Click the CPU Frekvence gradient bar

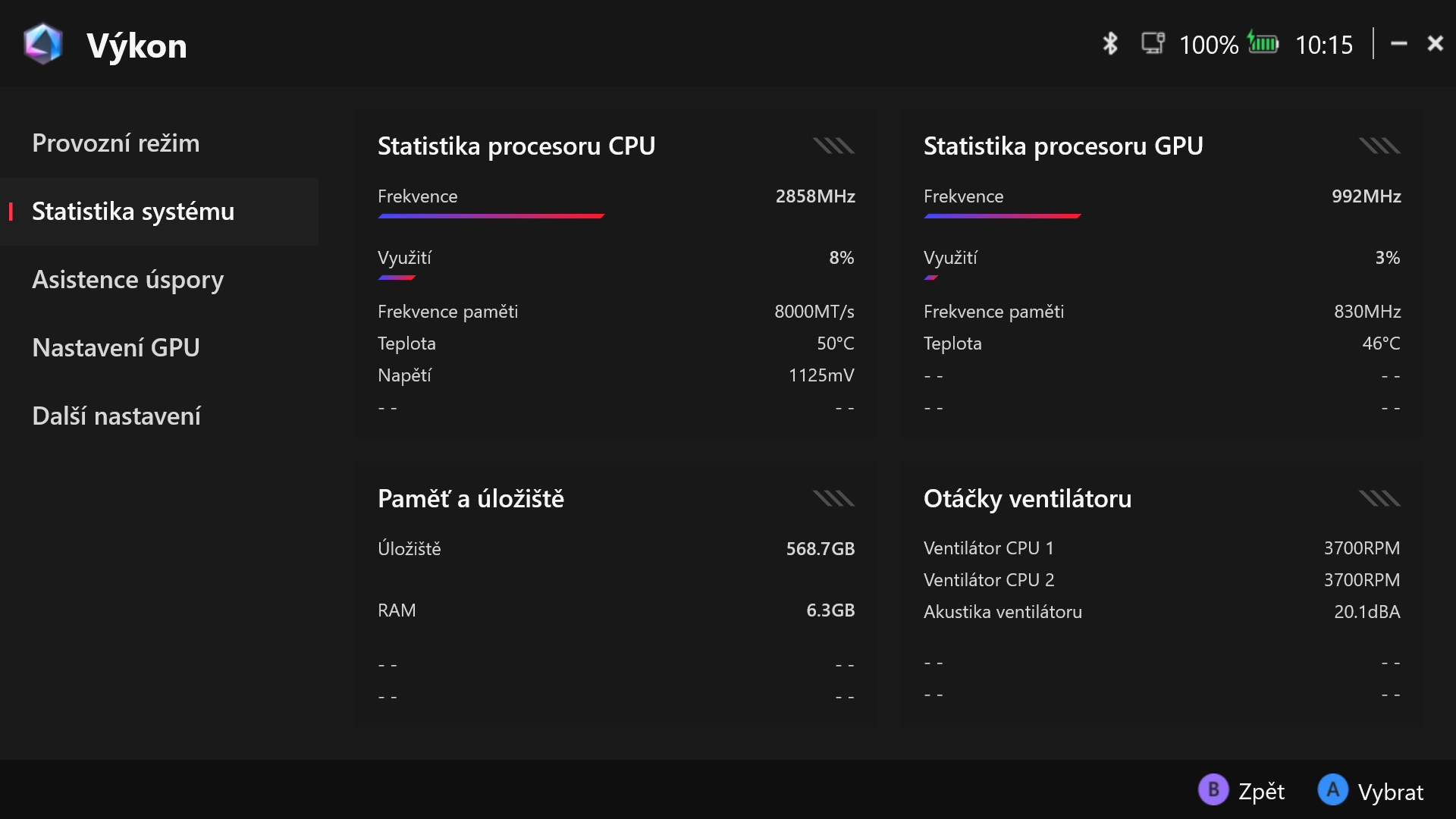(491, 216)
